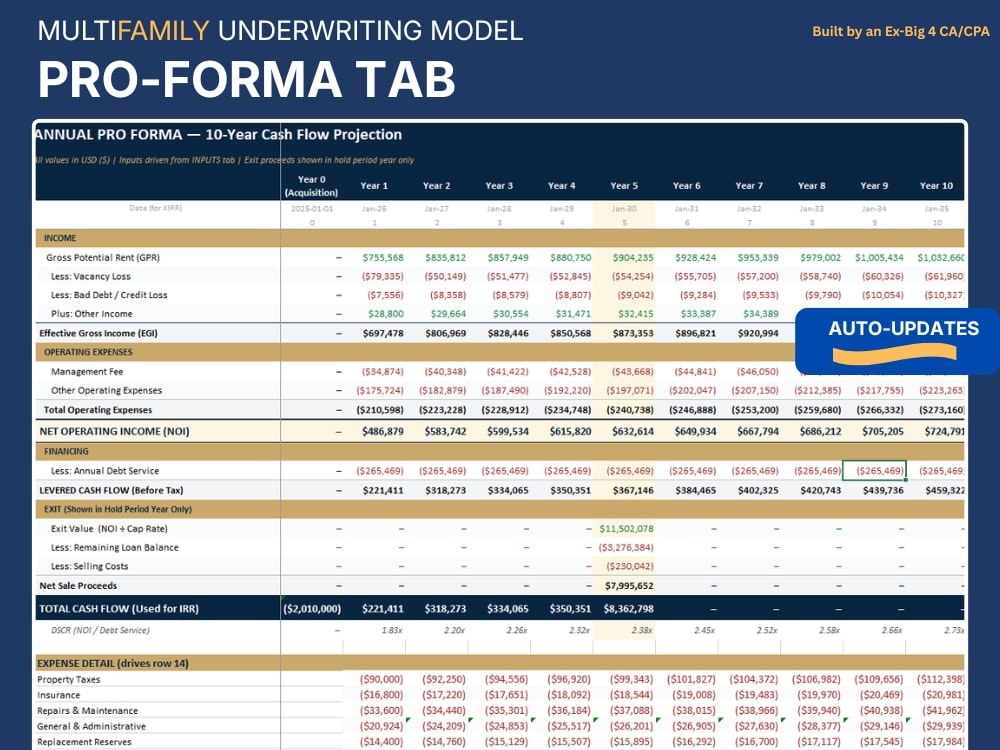
Task: Click the NET OPERATING INCOME (NOI) label
Action: coord(114,431)
